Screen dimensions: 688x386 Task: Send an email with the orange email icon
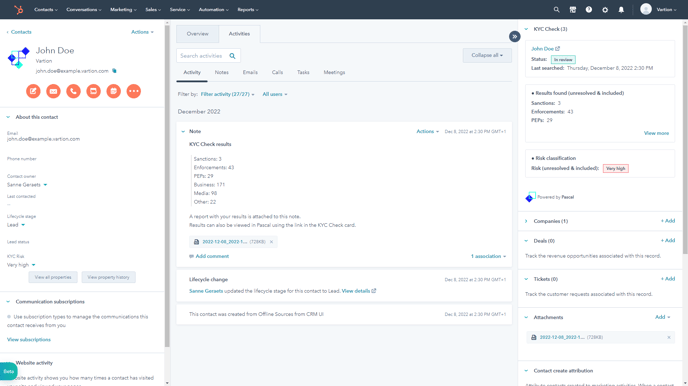click(x=54, y=91)
